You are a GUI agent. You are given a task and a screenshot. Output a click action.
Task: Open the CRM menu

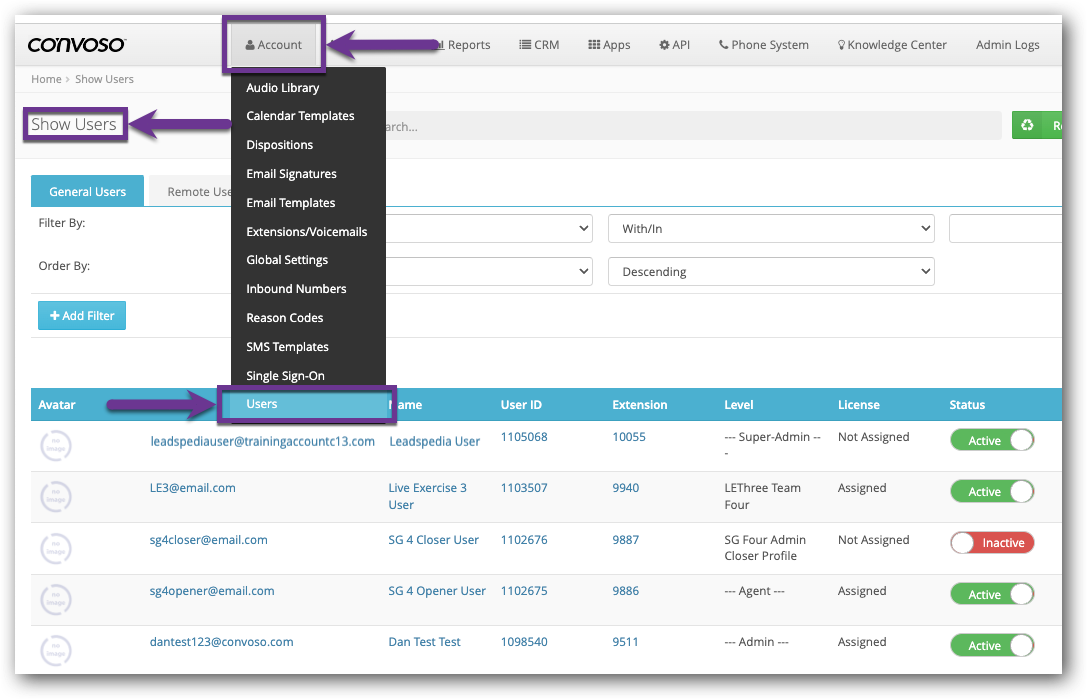(x=539, y=45)
